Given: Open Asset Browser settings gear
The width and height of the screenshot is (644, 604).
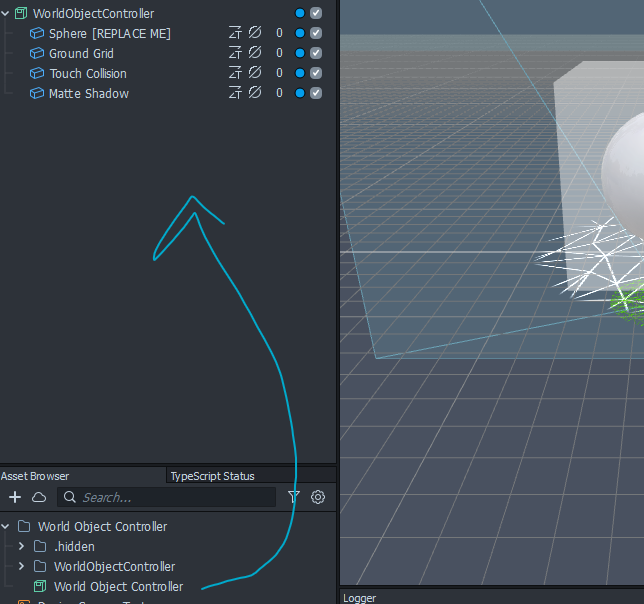Looking at the screenshot, I should (318, 497).
